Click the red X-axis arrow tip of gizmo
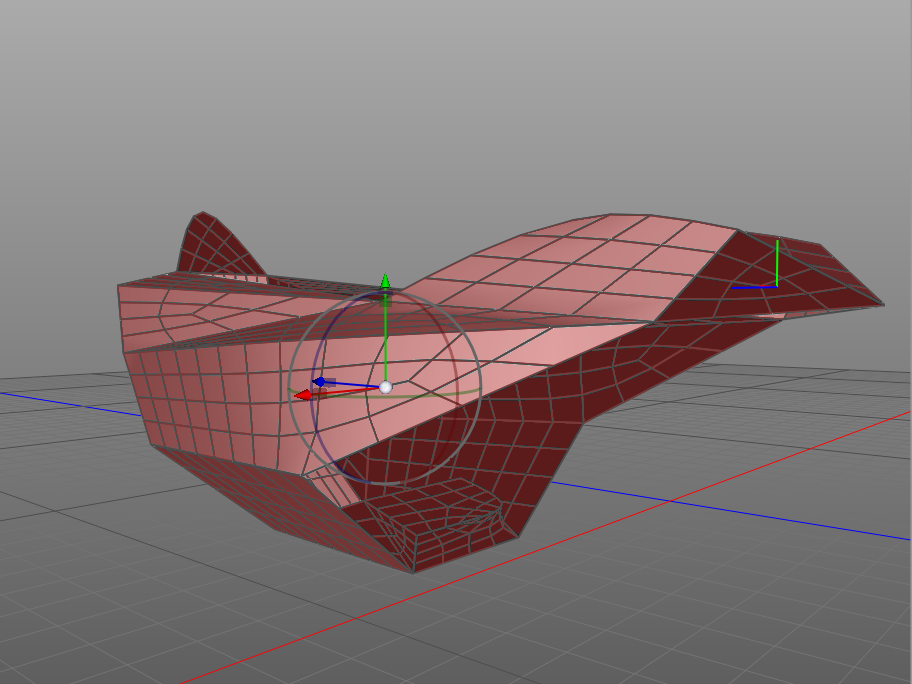 [x=303, y=396]
